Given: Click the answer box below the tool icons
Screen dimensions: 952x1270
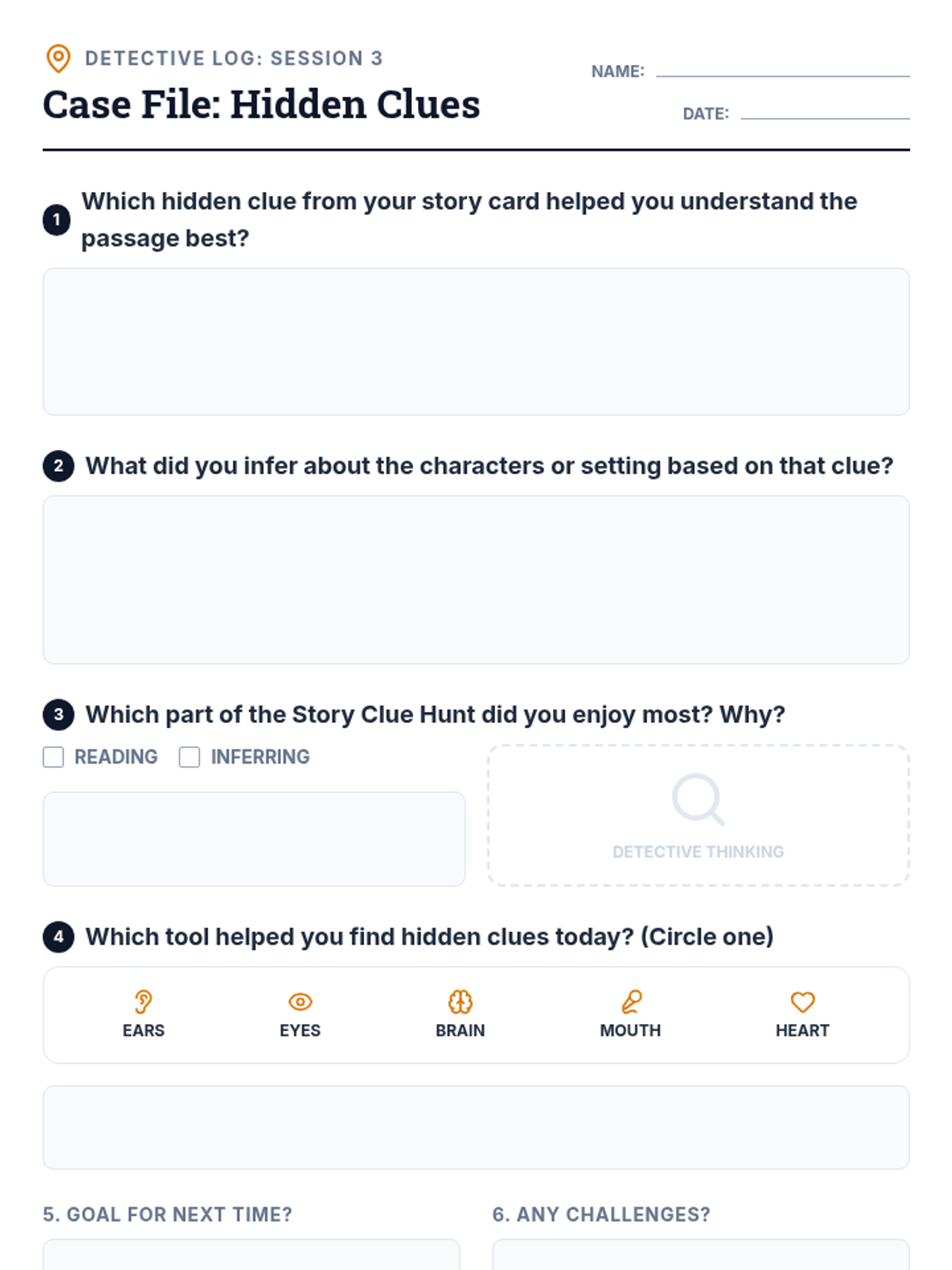Looking at the screenshot, I should (x=476, y=1127).
